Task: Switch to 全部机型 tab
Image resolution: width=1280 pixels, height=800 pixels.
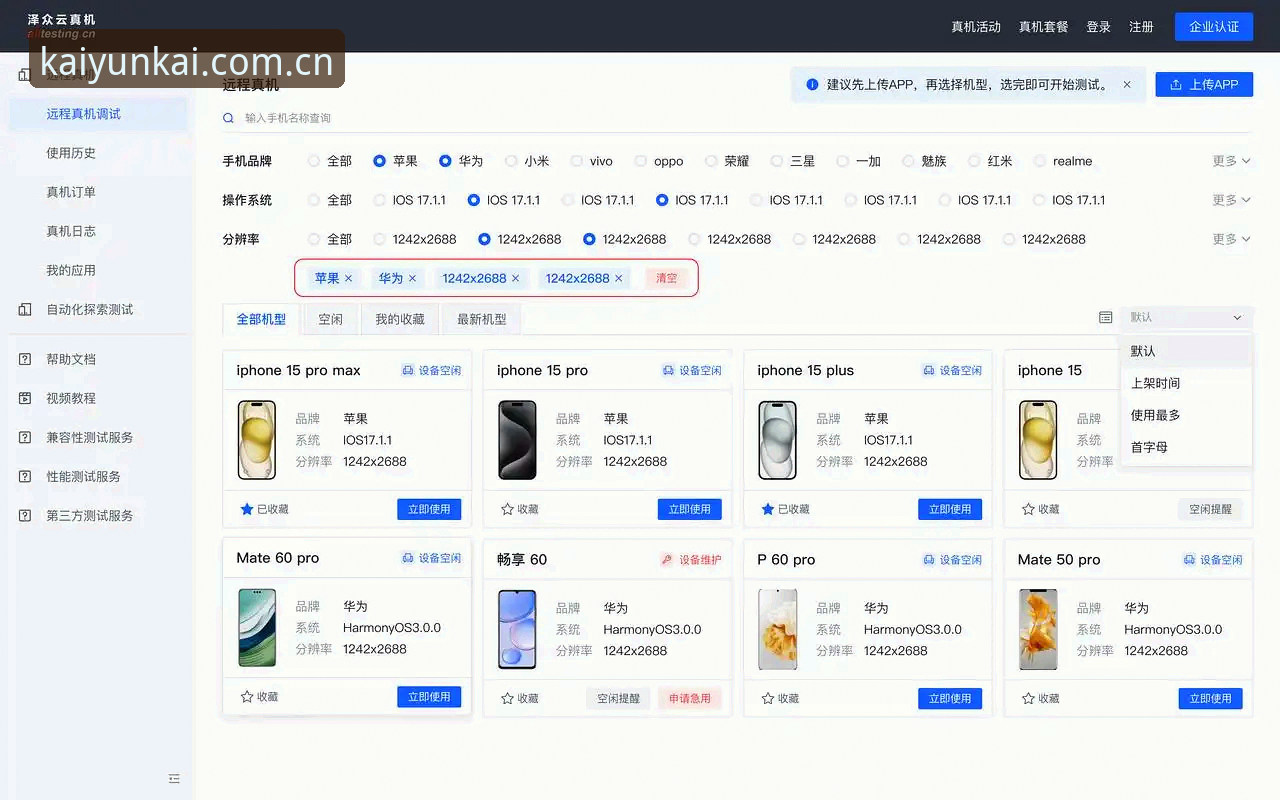Action: [x=261, y=319]
